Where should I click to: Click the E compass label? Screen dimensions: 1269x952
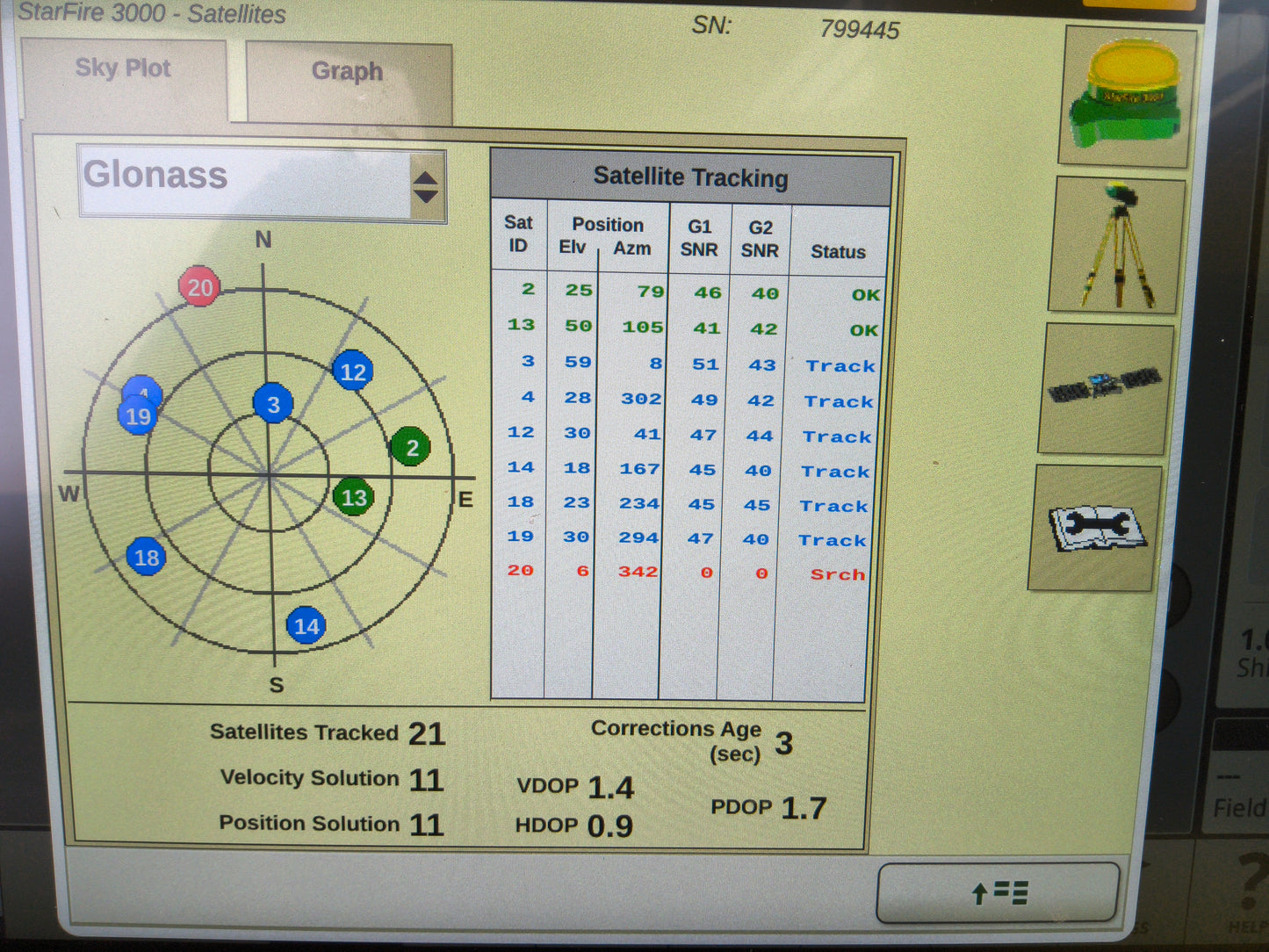click(x=465, y=500)
